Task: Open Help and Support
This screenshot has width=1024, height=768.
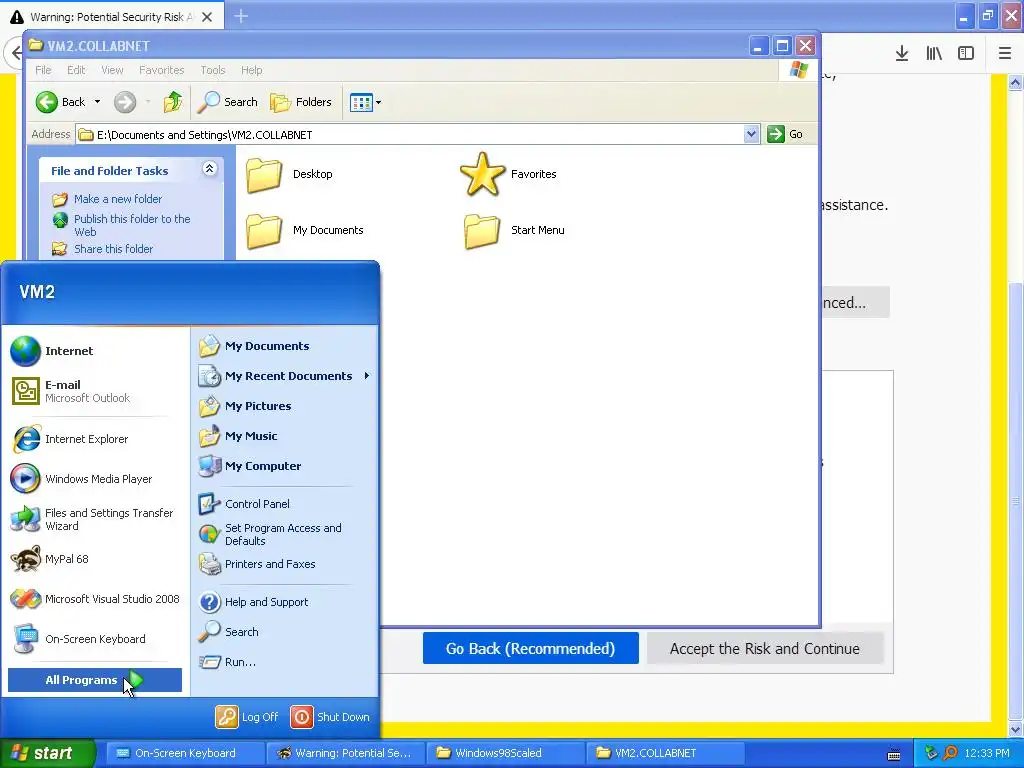Action: click(253, 602)
